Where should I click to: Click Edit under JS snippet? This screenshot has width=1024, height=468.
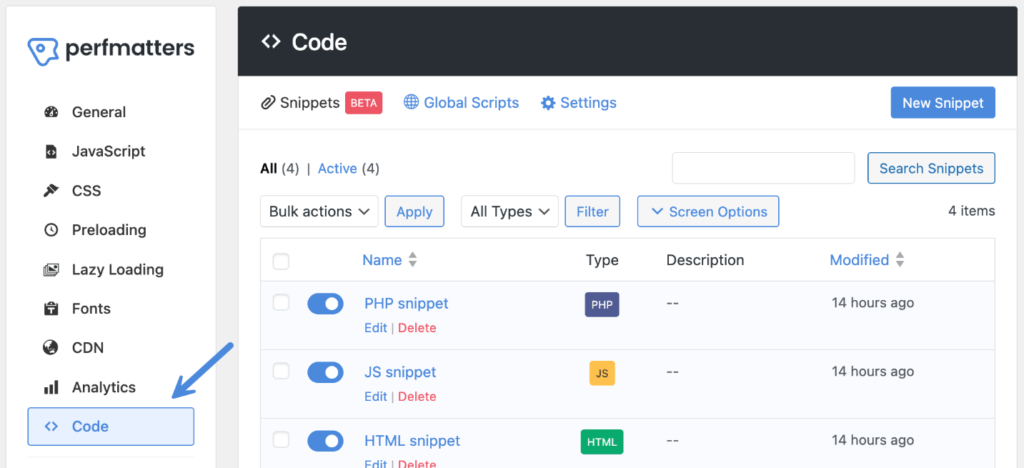(376, 396)
